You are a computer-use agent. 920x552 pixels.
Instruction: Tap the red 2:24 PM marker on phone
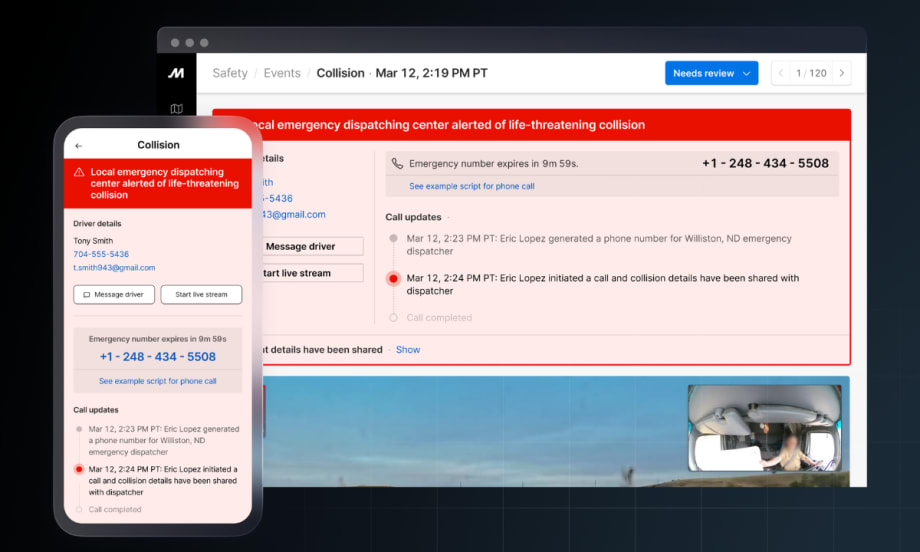(x=79, y=469)
